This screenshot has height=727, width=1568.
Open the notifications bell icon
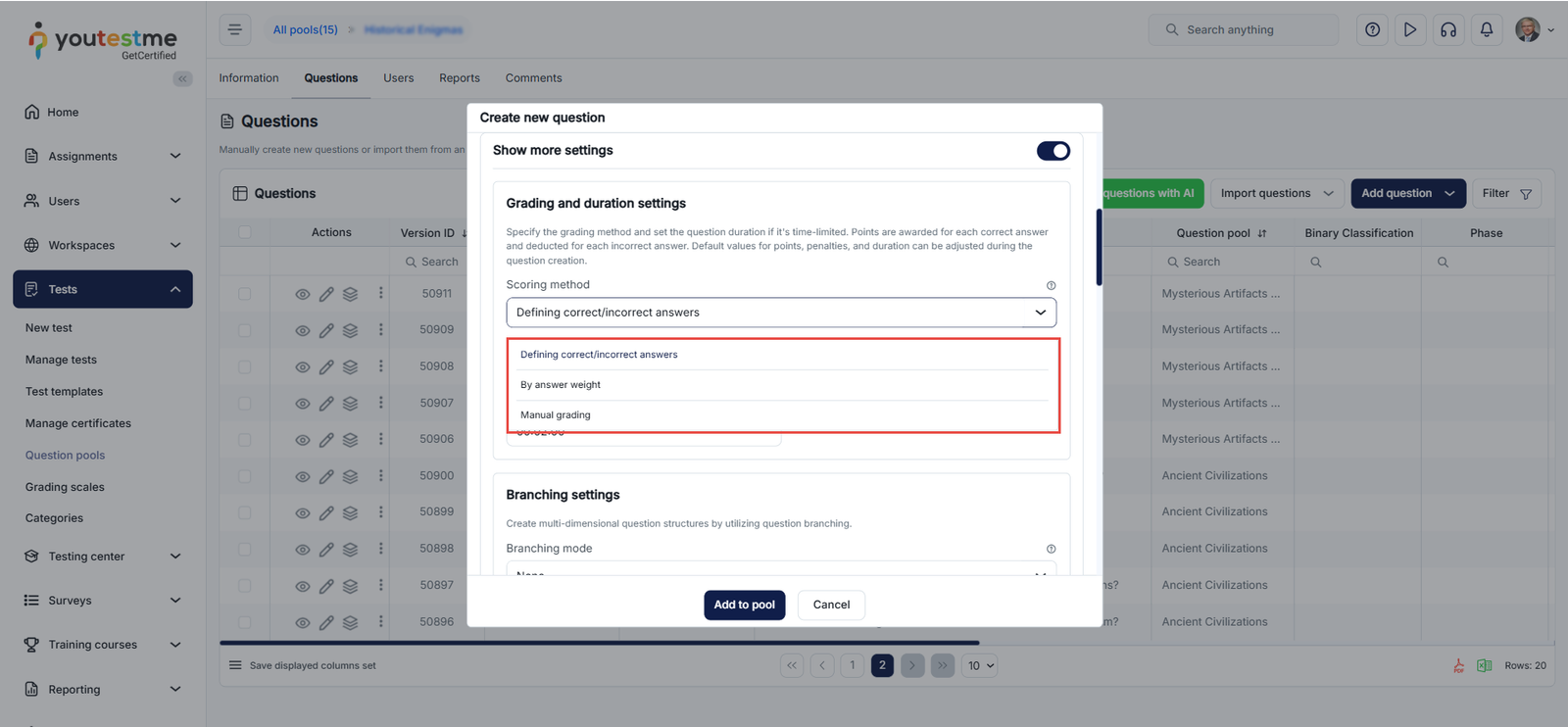[1486, 29]
